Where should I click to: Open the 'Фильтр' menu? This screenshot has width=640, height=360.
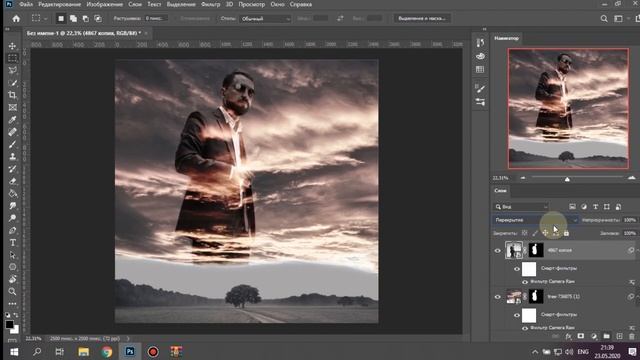(211, 4)
